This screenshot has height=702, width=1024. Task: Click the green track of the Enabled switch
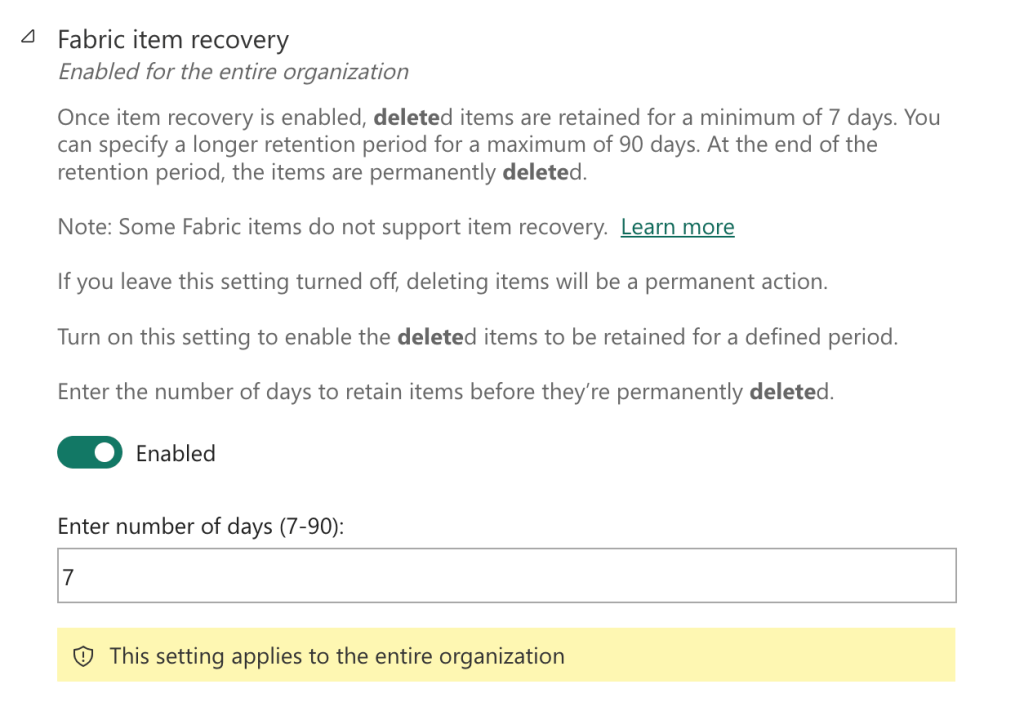pyautogui.click(x=75, y=453)
